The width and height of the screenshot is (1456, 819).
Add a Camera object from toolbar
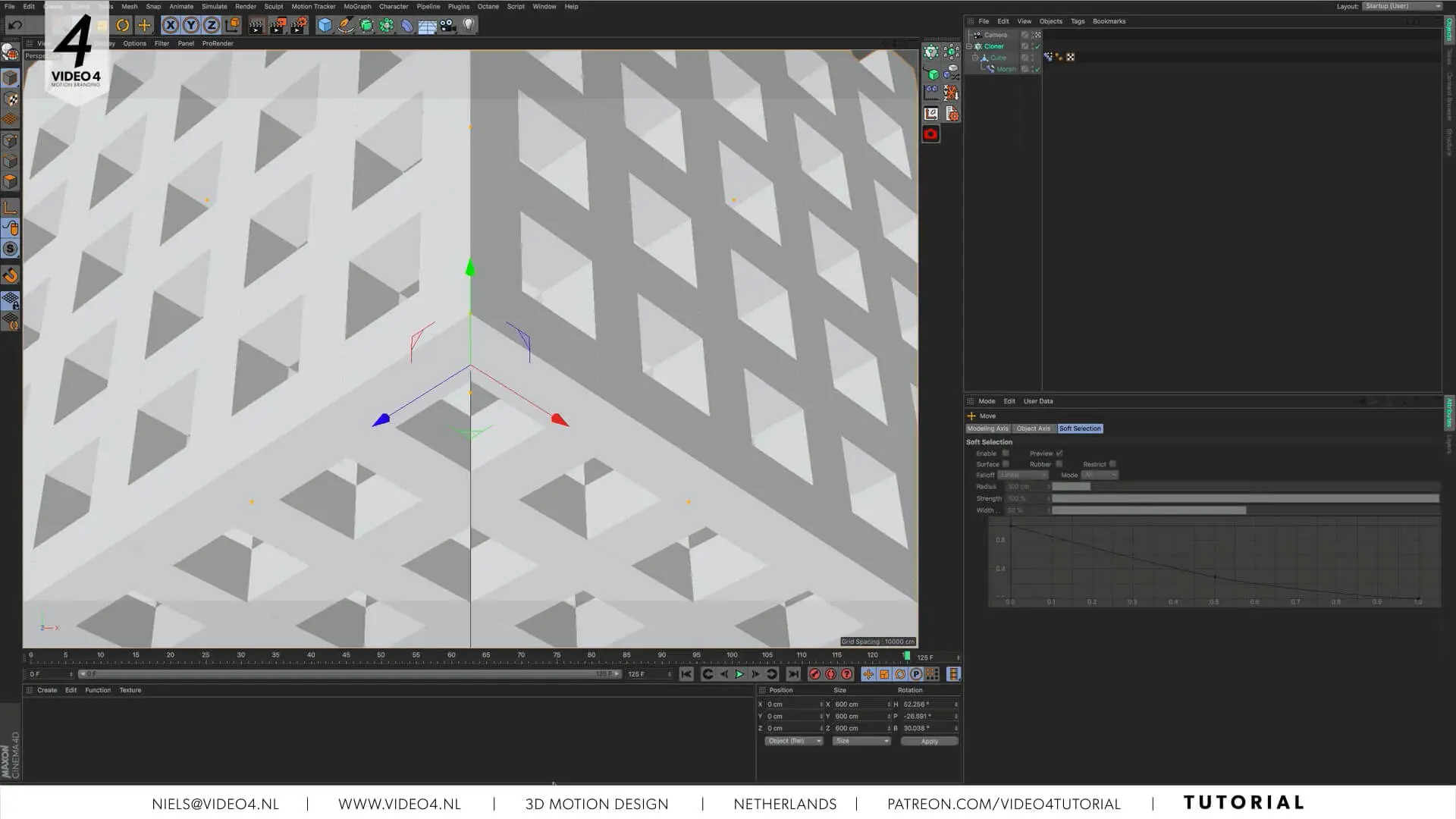pyautogui.click(x=448, y=25)
